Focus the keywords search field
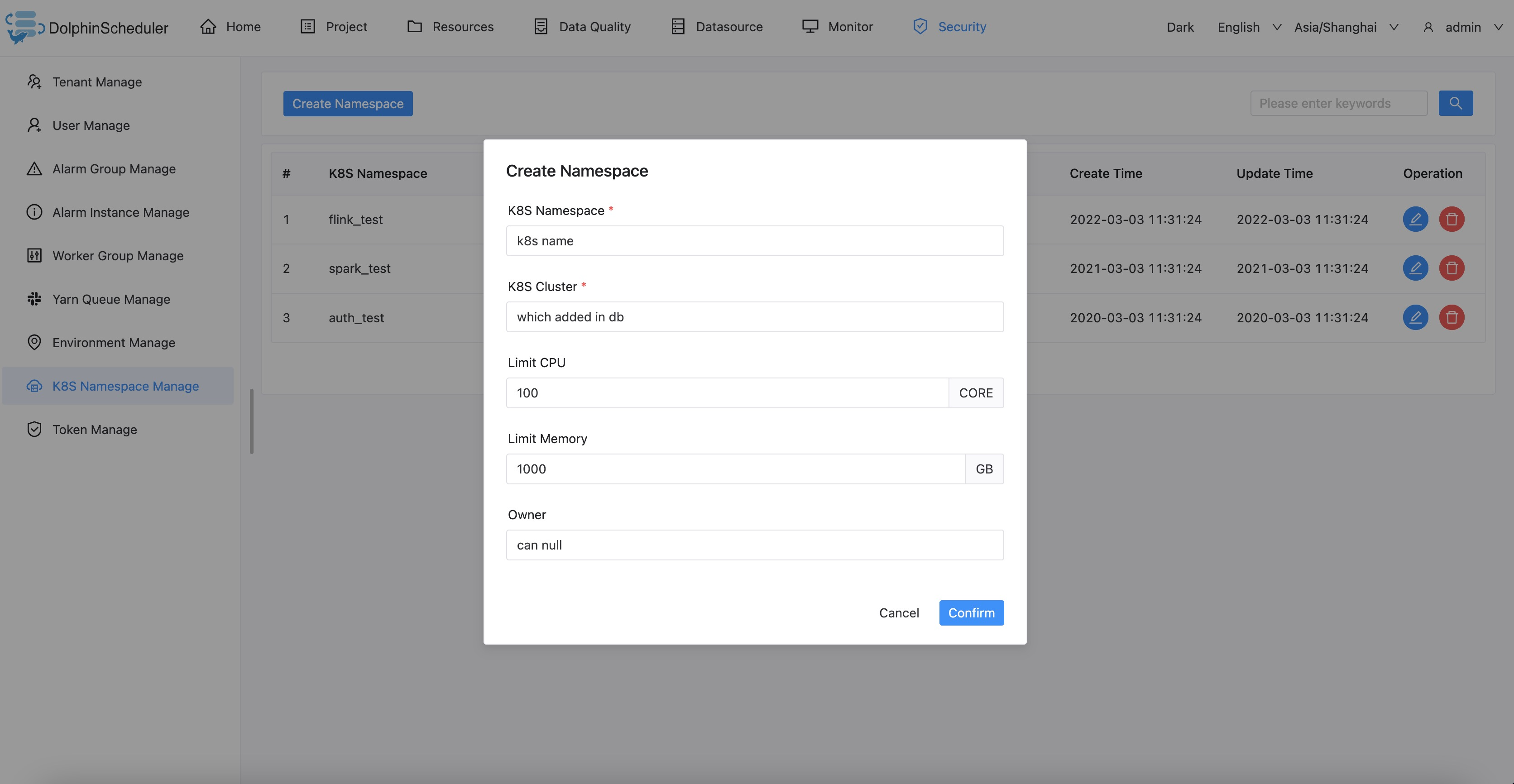 pos(1339,104)
